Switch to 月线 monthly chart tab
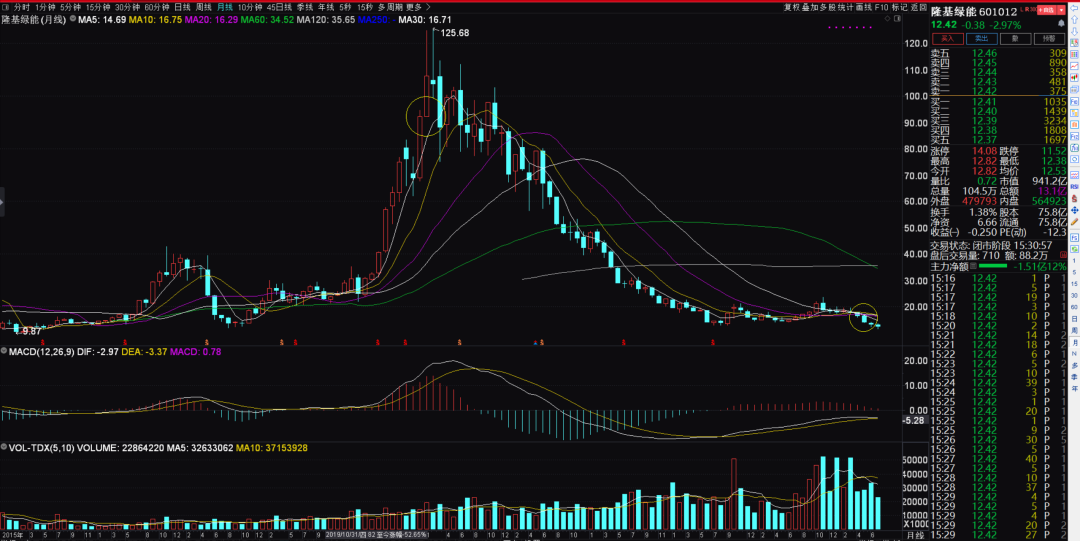1080x541 pixels. pyautogui.click(x=225, y=7)
